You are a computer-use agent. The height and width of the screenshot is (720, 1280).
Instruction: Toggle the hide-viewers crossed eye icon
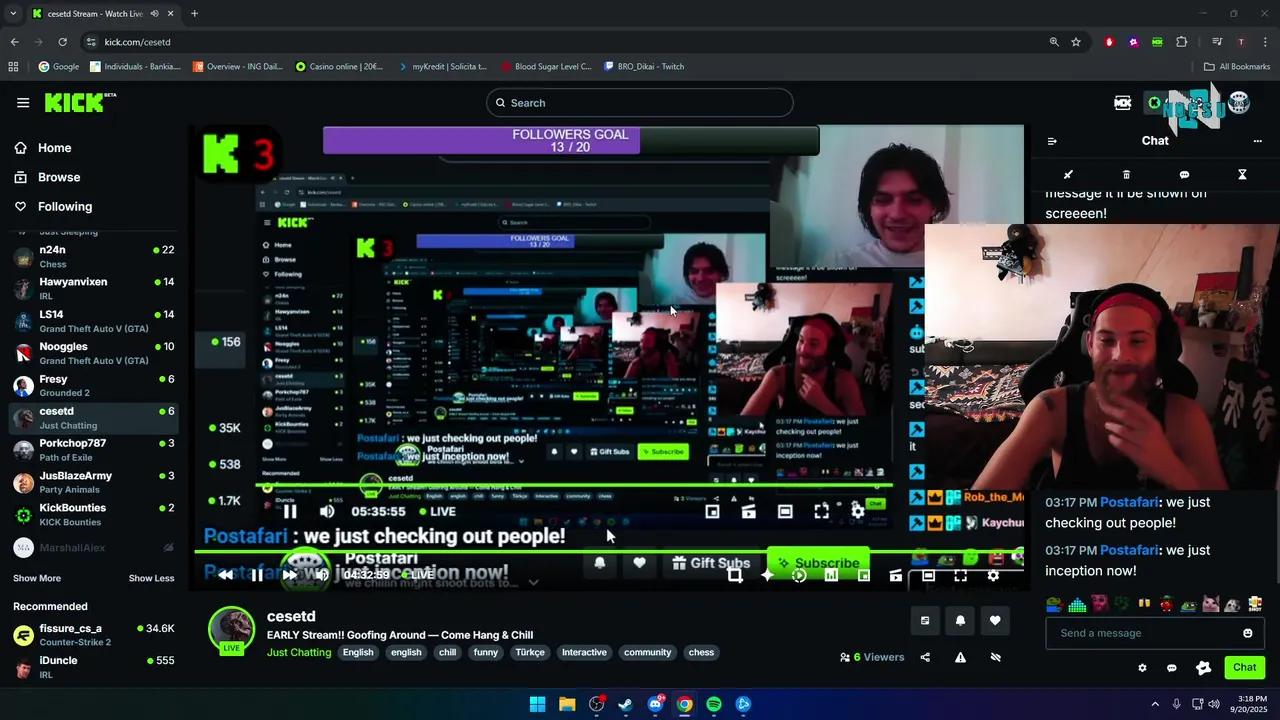(x=995, y=657)
